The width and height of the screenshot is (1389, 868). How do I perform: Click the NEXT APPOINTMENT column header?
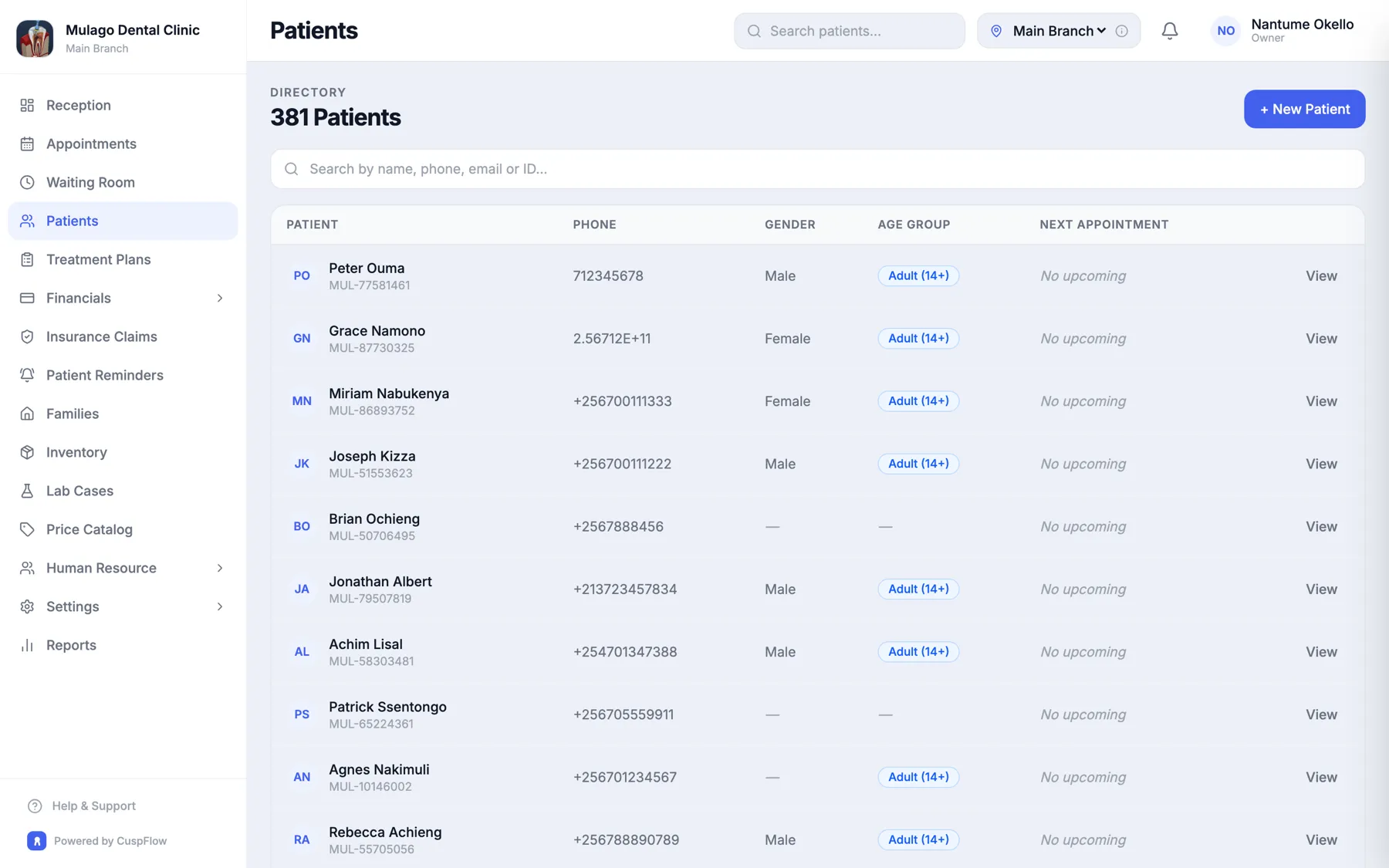1104,225
